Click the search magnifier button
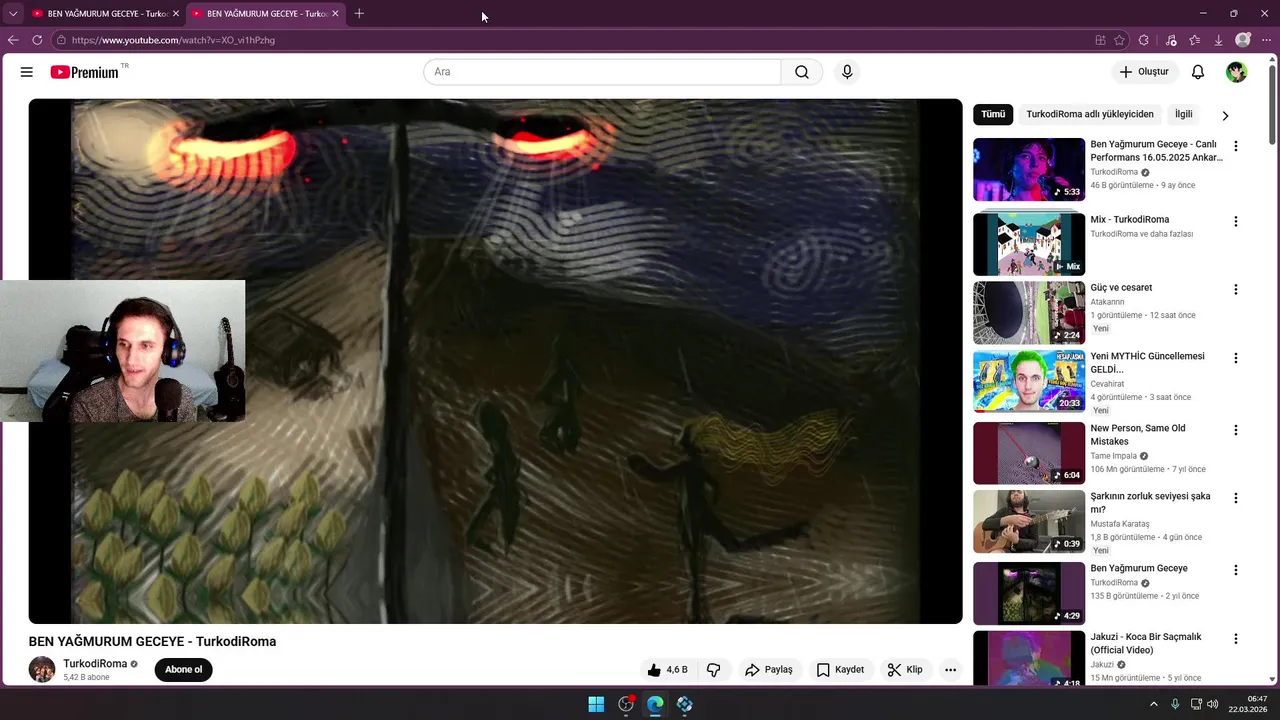The width and height of the screenshot is (1280, 720). [802, 72]
